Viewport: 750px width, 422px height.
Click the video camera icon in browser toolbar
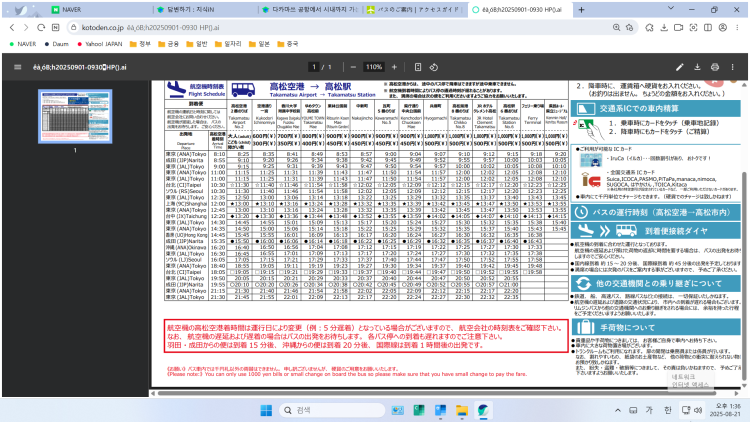pyautogui.click(x=678, y=28)
